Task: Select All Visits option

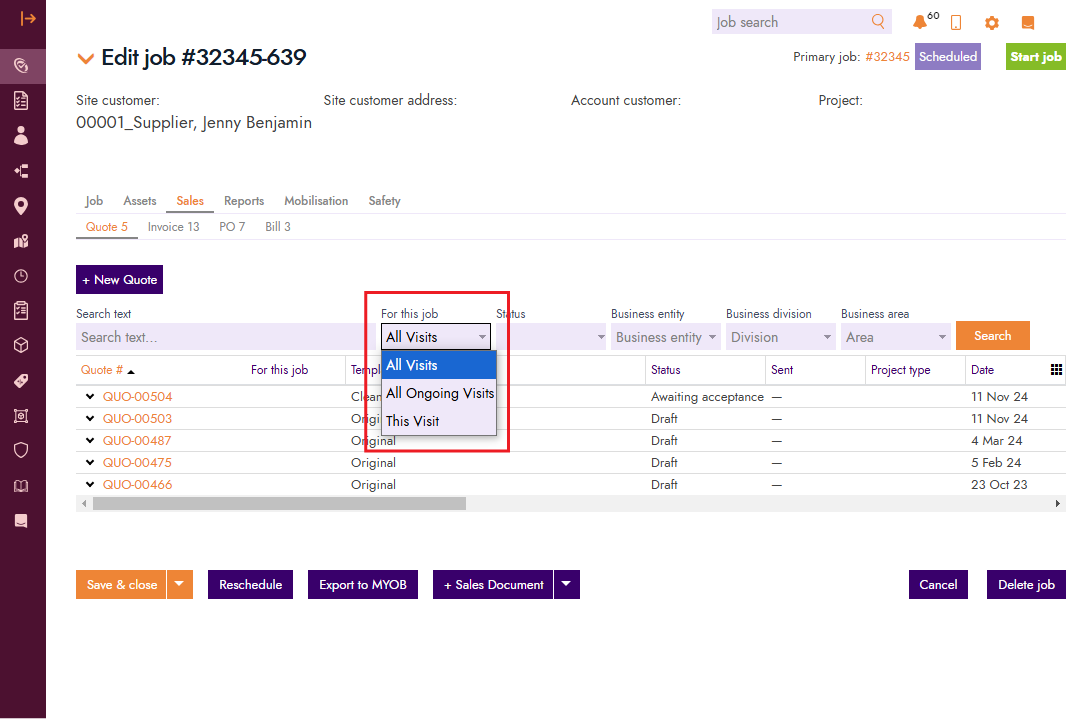Action: [x=439, y=365]
